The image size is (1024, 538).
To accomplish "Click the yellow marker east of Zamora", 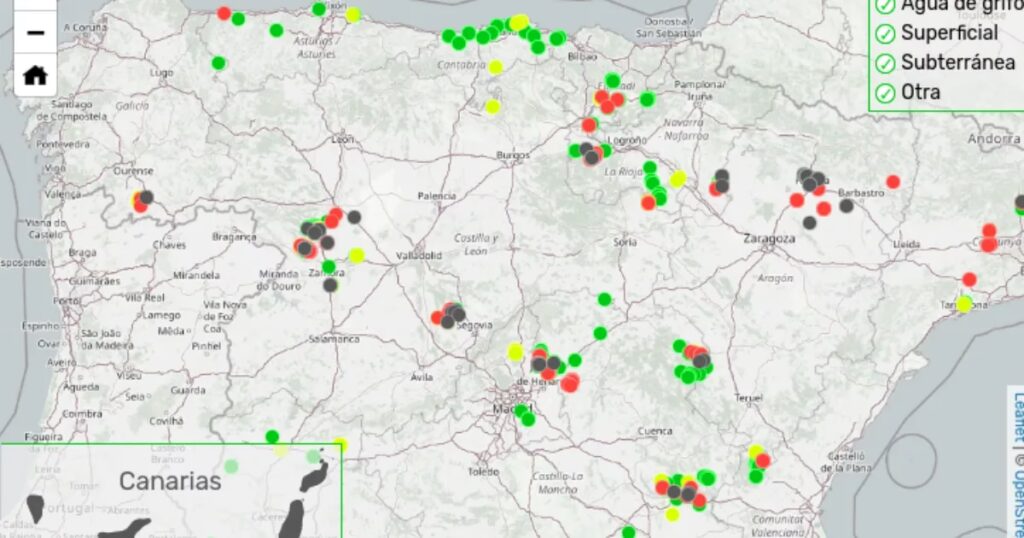I will coord(356,256).
